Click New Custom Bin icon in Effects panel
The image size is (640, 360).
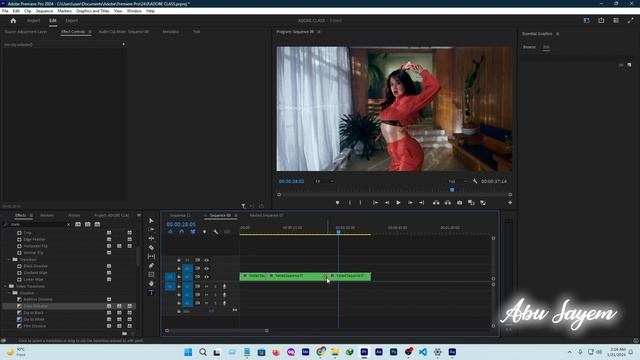click(x=124, y=333)
